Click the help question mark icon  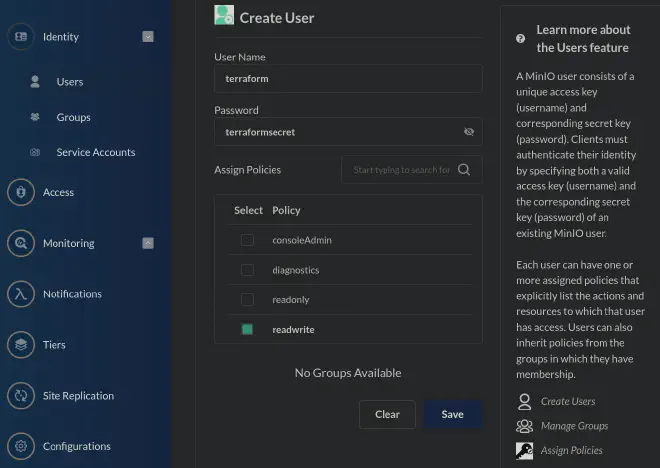(521, 39)
